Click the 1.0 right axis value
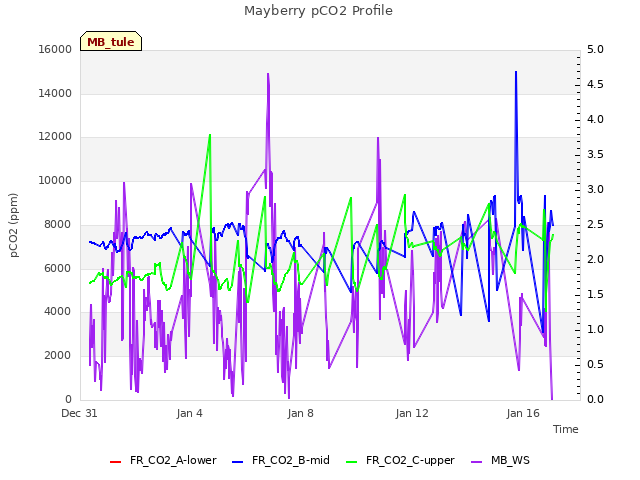 tap(595, 330)
